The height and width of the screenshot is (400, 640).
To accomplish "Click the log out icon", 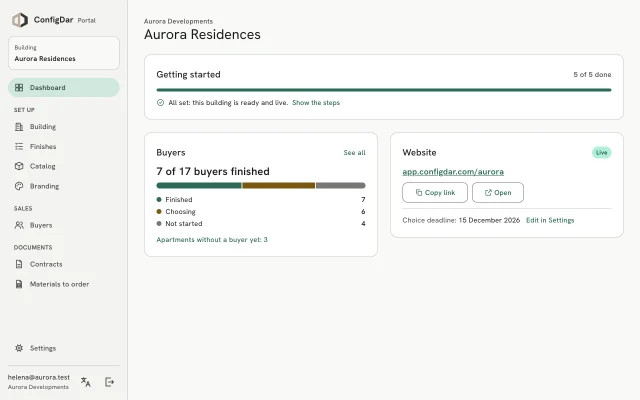I will (109, 382).
